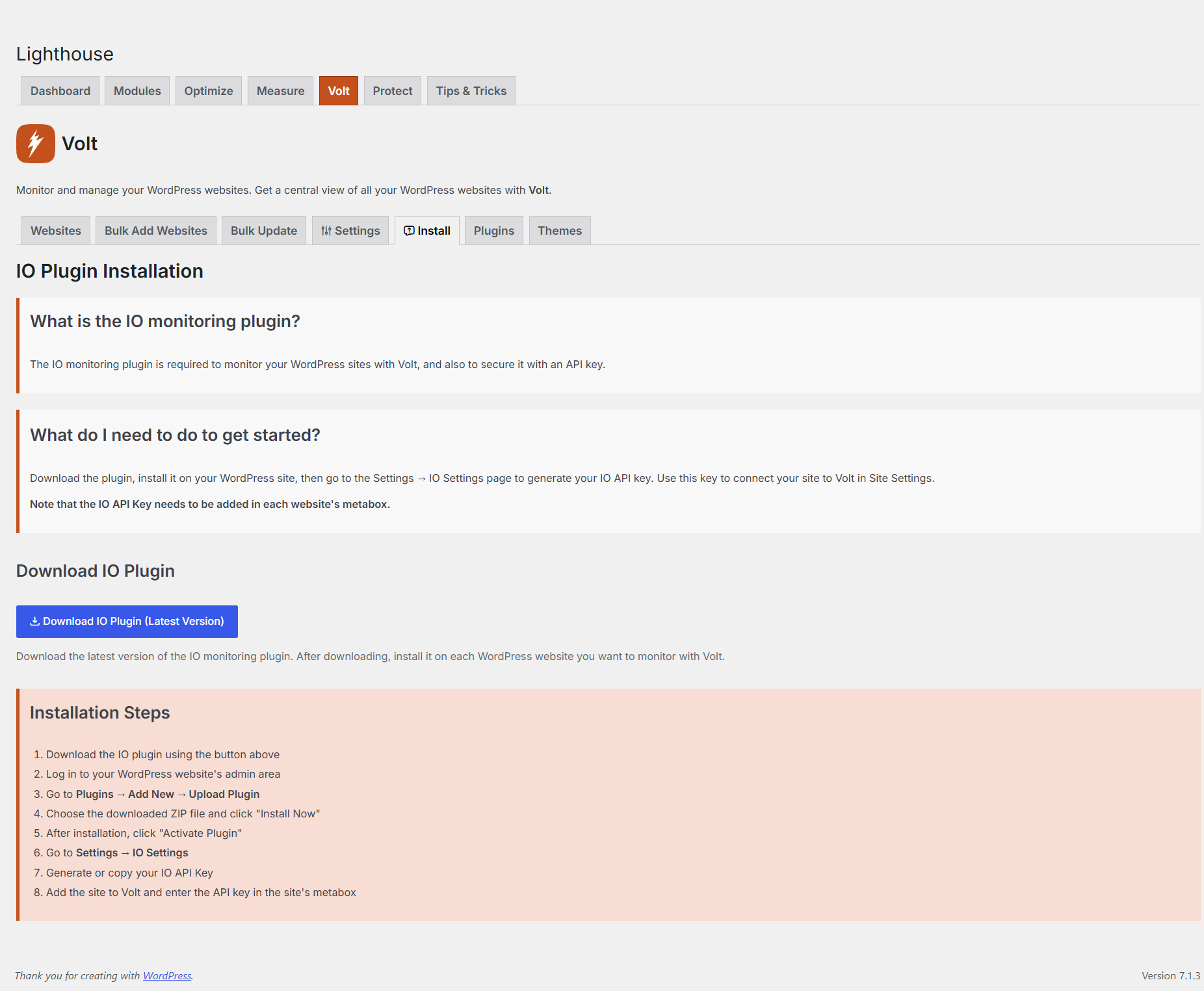Viewport: 1204px width, 991px height.
Task: Click the Version 7.1.3 footer text
Action: 1171,976
